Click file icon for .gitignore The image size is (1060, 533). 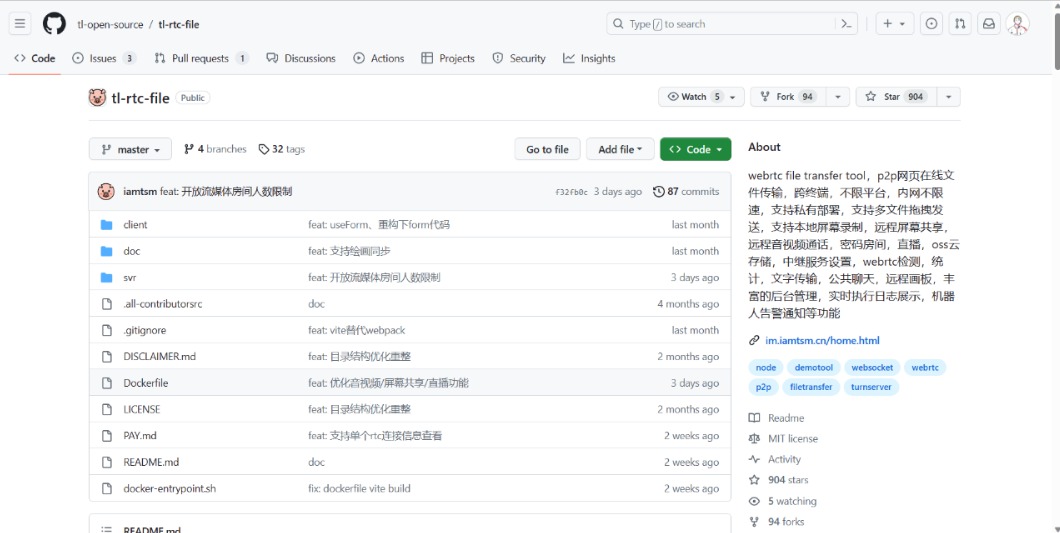(x=106, y=330)
